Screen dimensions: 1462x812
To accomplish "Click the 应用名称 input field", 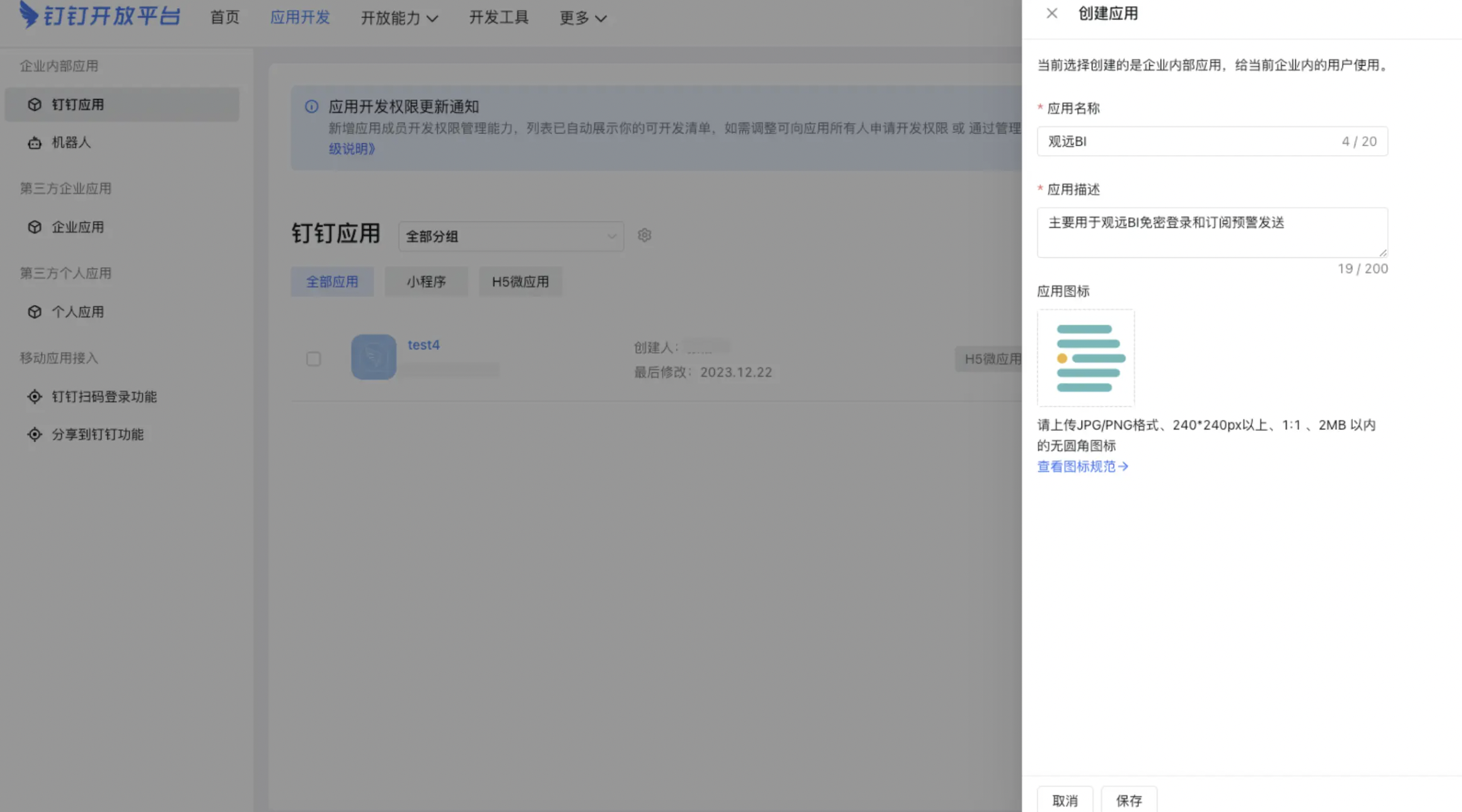I will [1212, 141].
